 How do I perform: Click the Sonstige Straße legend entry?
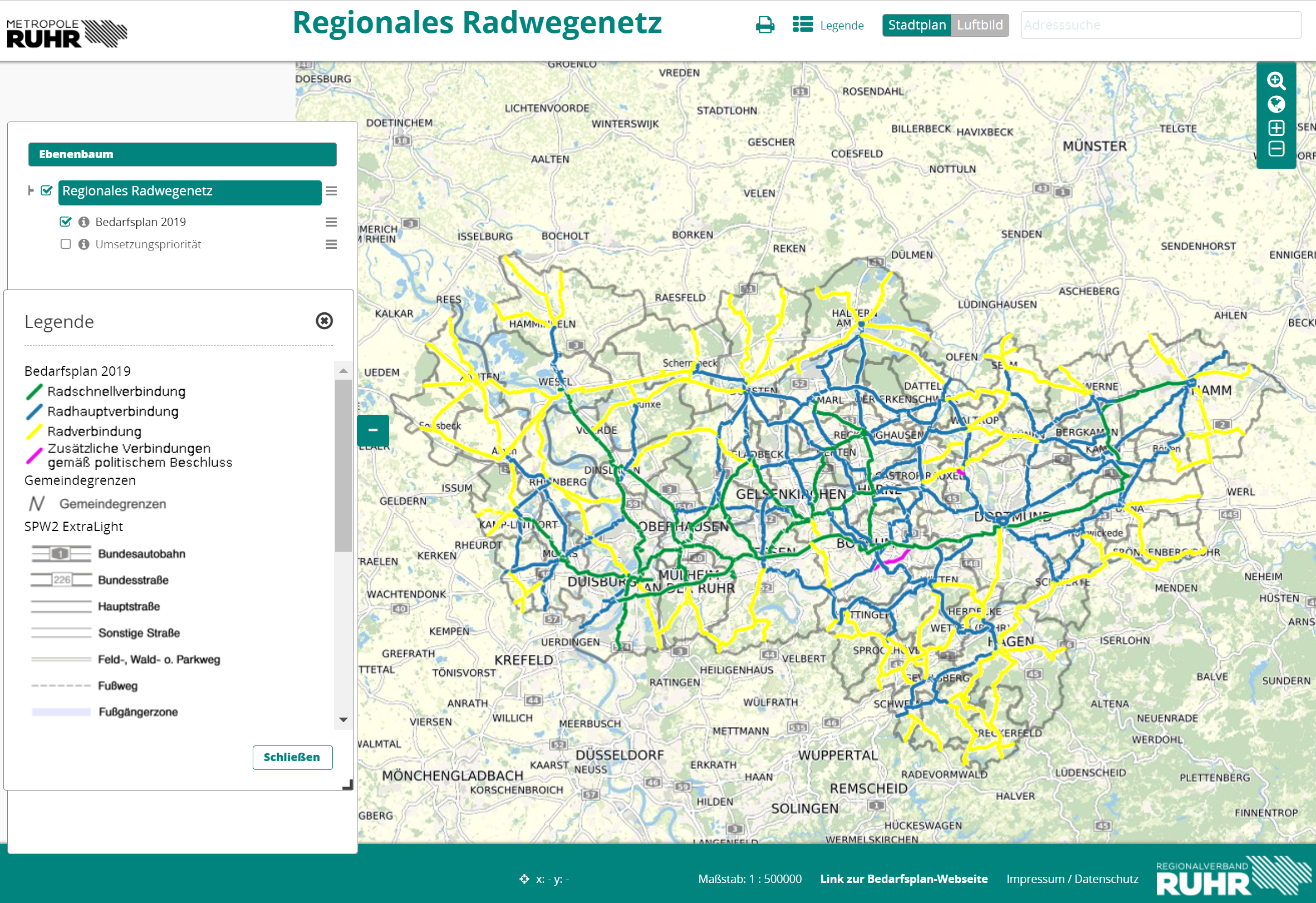point(139,632)
